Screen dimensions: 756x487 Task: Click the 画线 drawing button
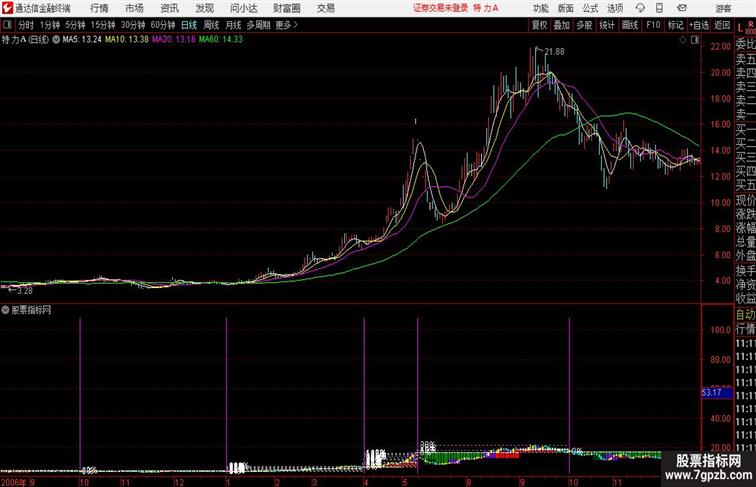coord(630,25)
